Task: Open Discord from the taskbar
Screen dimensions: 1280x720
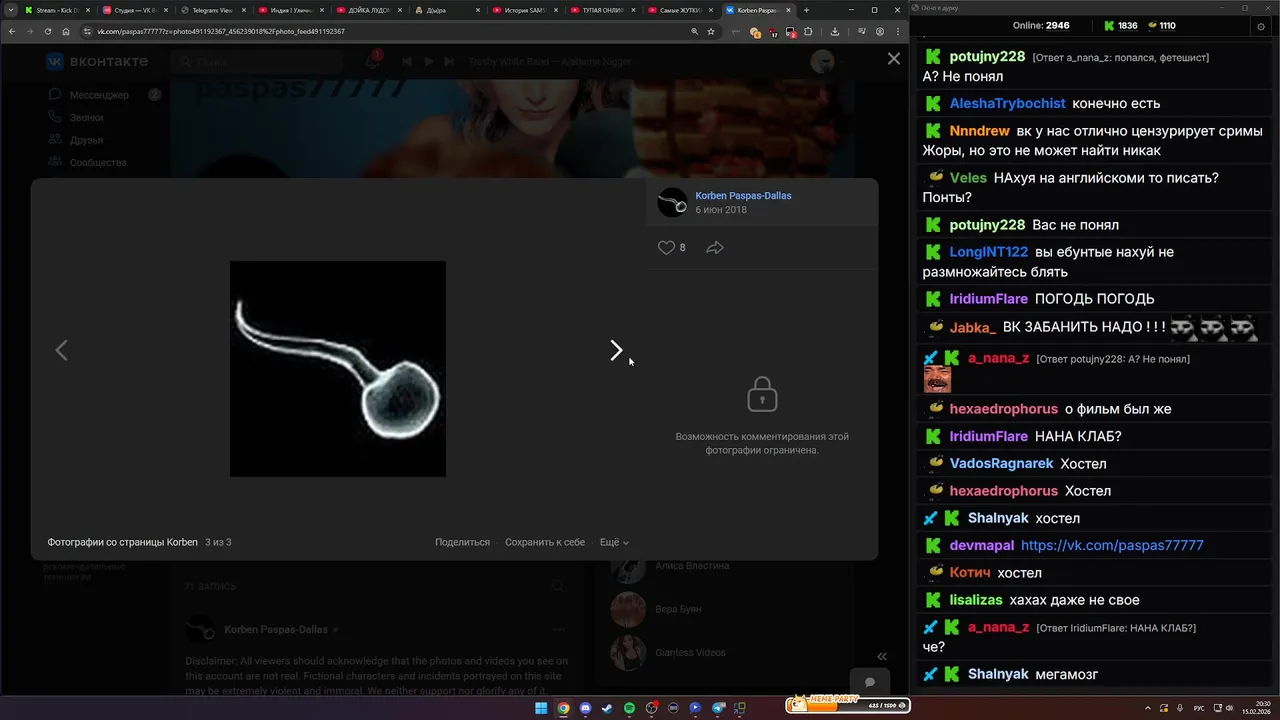Action: pyautogui.click(x=585, y=708)
